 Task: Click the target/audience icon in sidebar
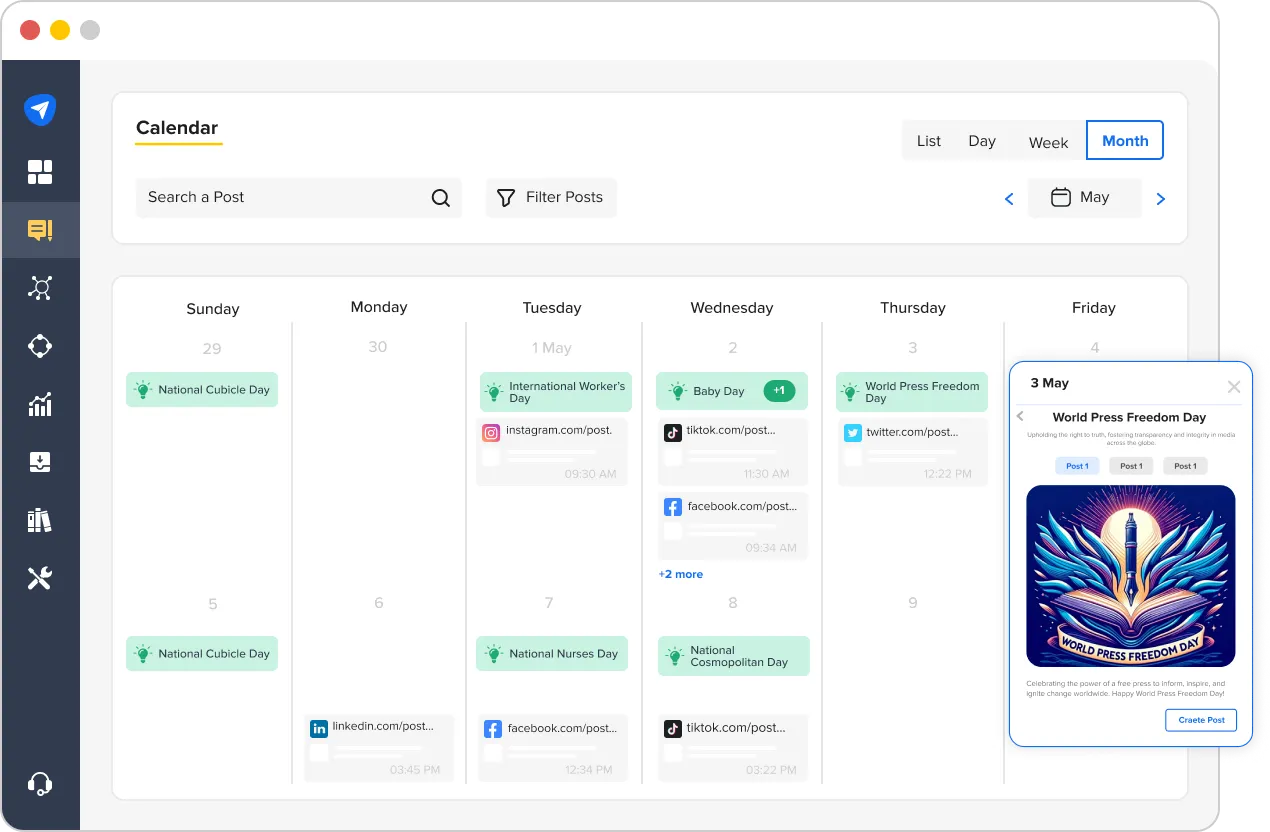41,345
